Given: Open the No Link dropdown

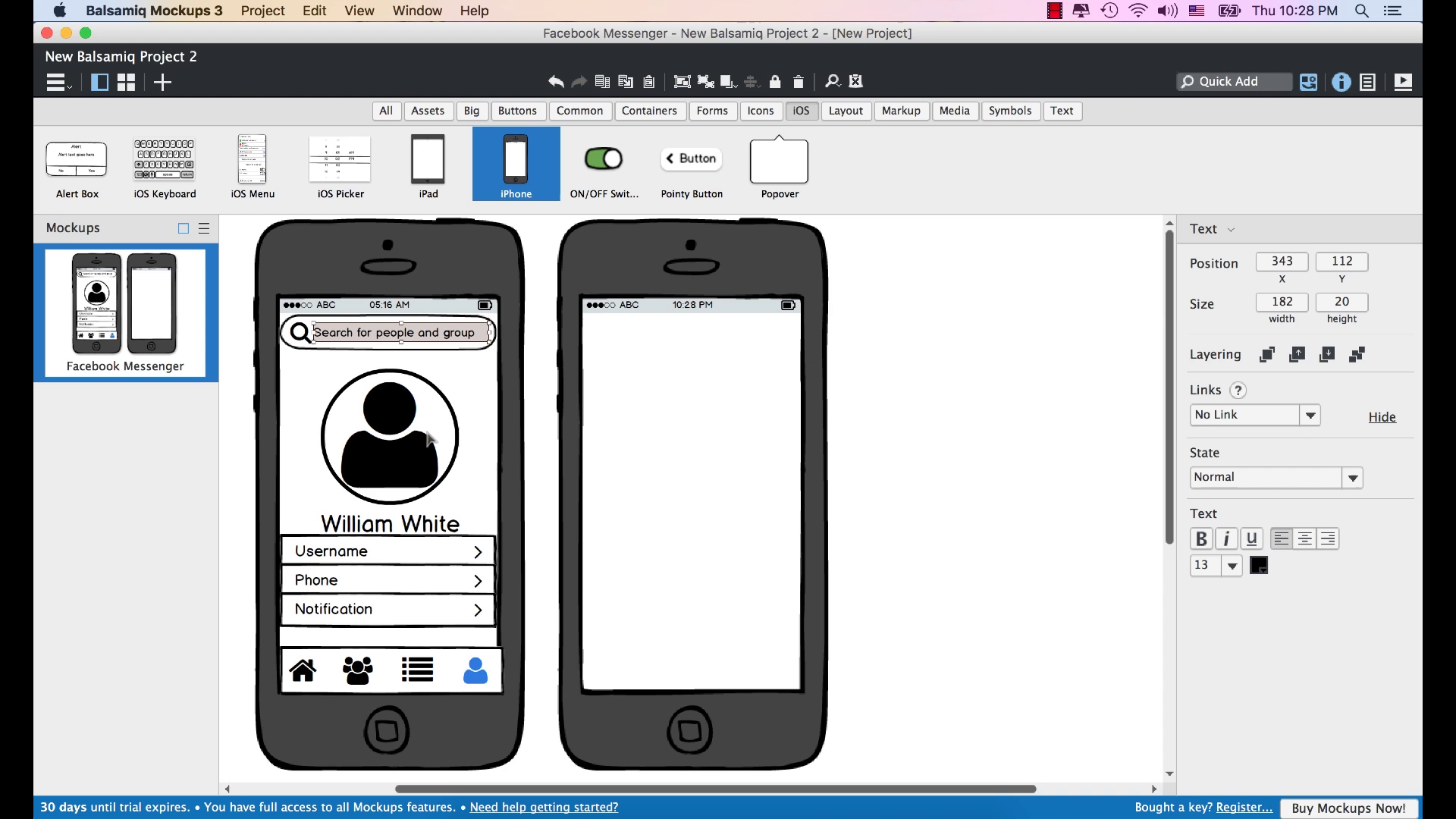Looking at the screenshot, I should (1255, 415).
